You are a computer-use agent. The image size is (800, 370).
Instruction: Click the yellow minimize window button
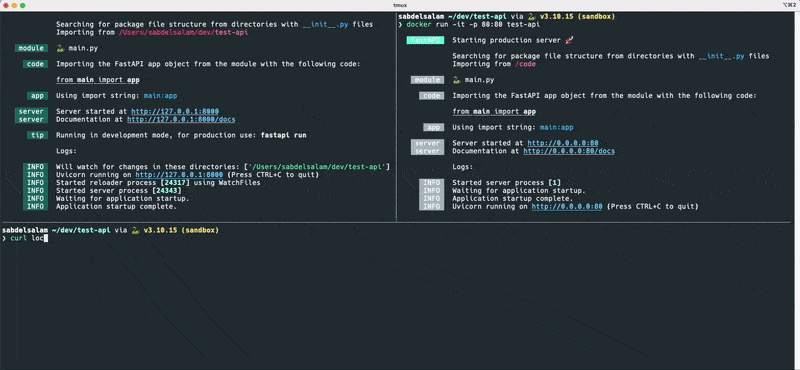(x=14, y=5)
